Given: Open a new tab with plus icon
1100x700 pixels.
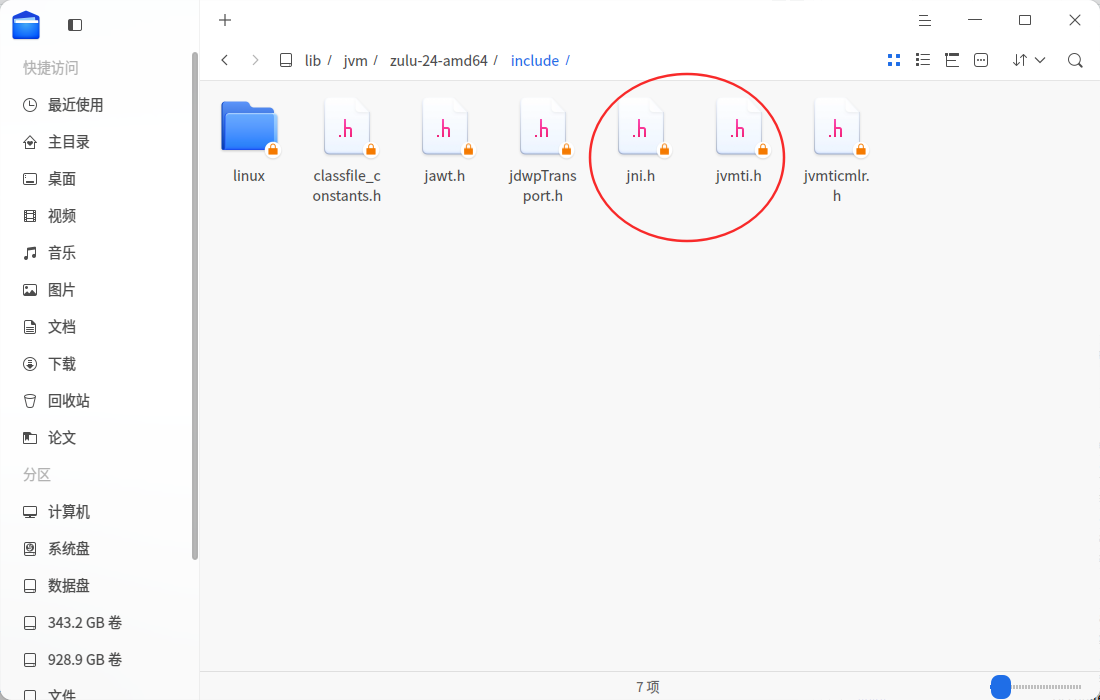Looking at the screenshot, I should (x=224, y=20).
